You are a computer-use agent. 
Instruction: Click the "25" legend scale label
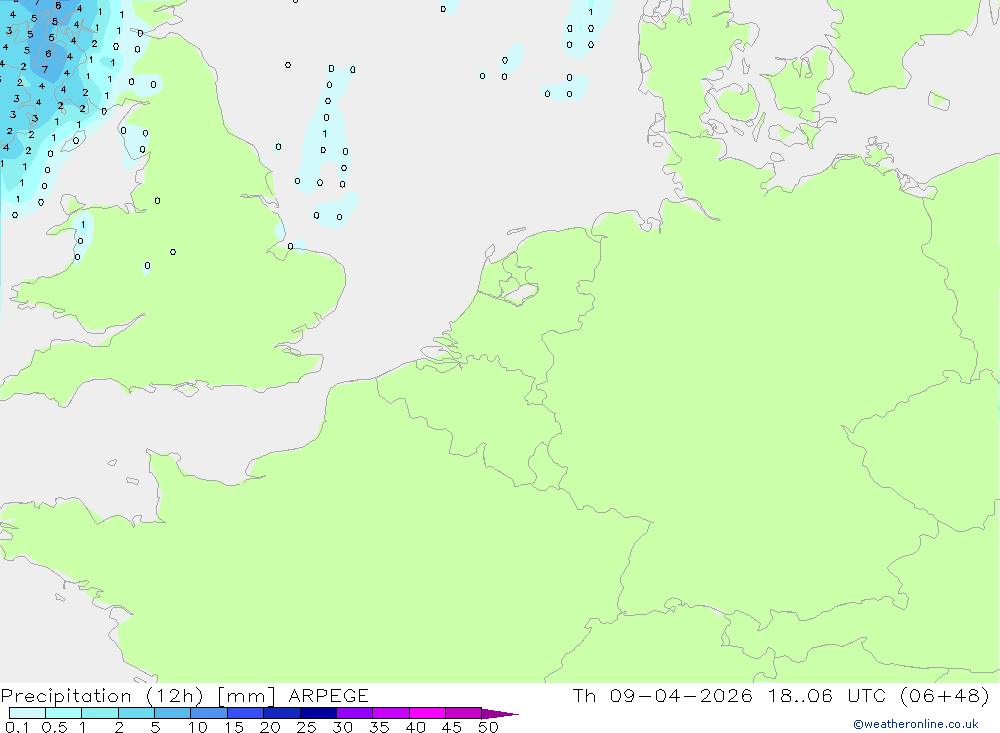click(x=307, y=727)
